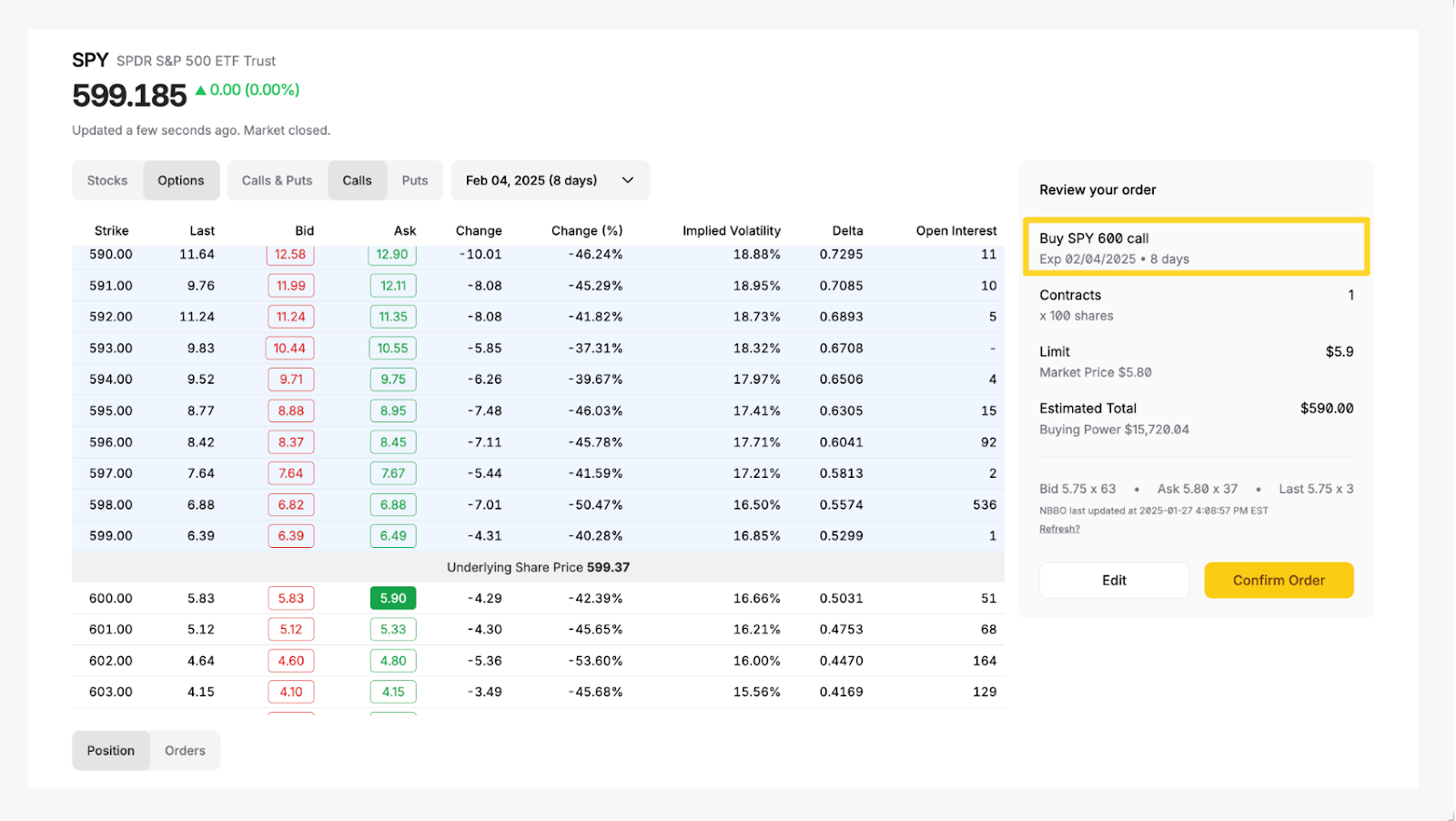Image resolution: width=1456 pixels, height=821 pixels.
Task: Click the Last column header
Action: click(202, 230)
